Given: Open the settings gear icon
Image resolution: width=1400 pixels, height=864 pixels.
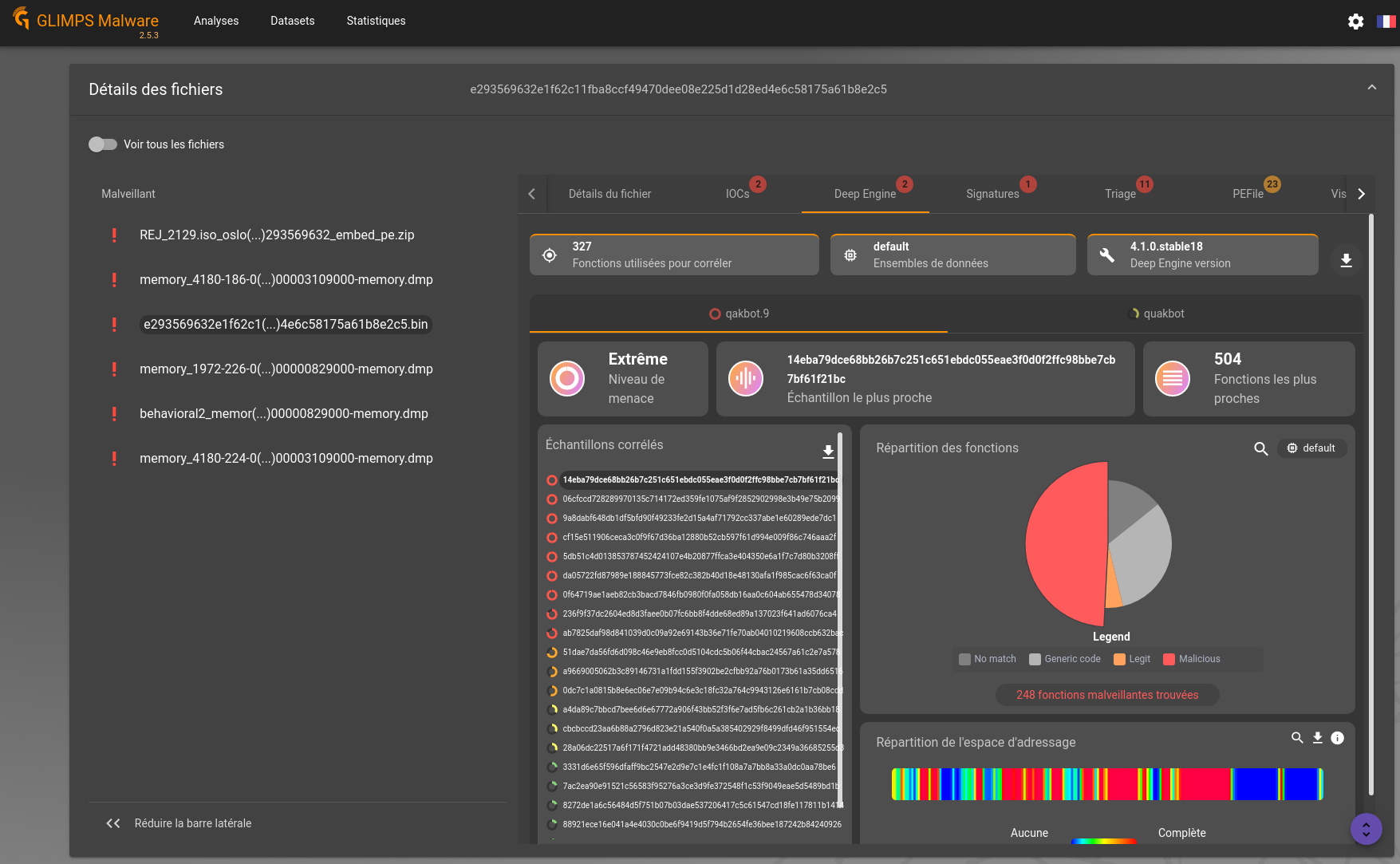Looking at the screenshot, I should click(x=1355, y=22).
